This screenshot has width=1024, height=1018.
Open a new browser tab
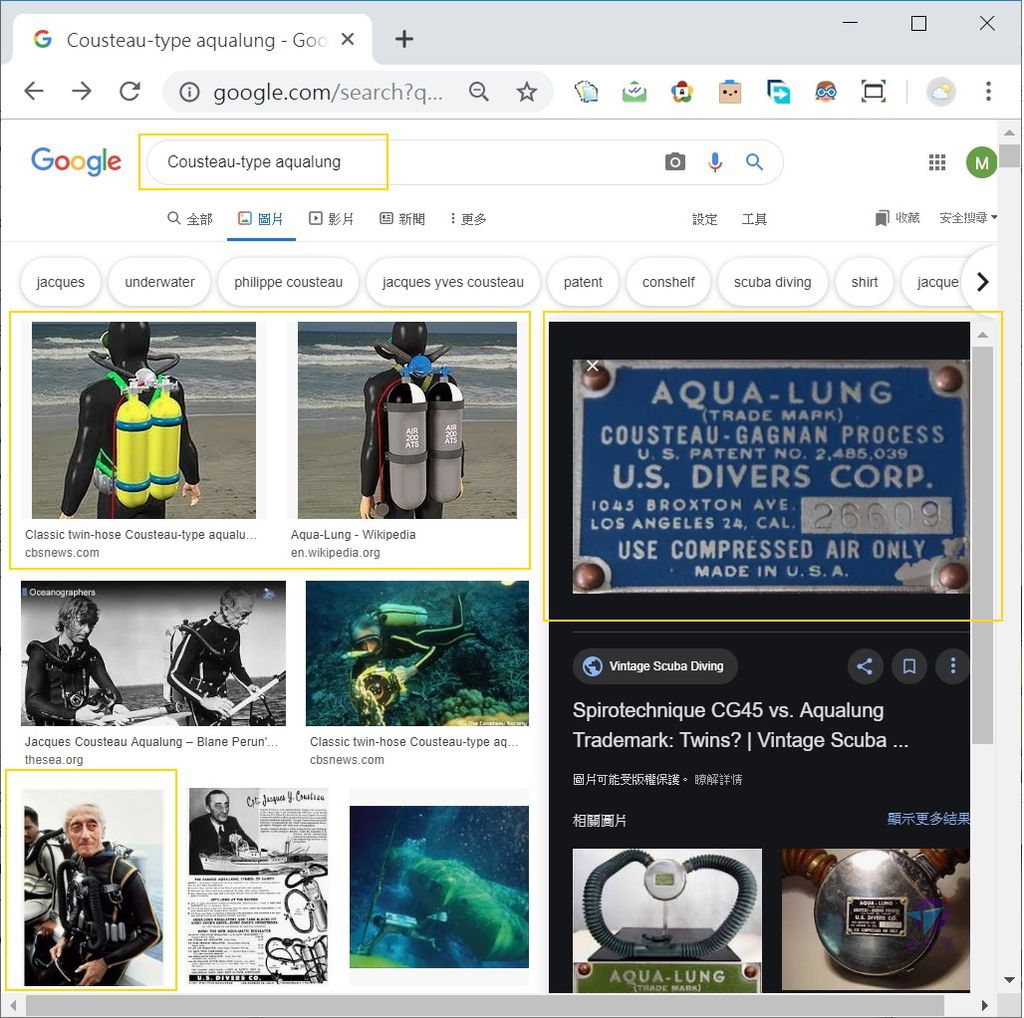click(x=404, y=39)
